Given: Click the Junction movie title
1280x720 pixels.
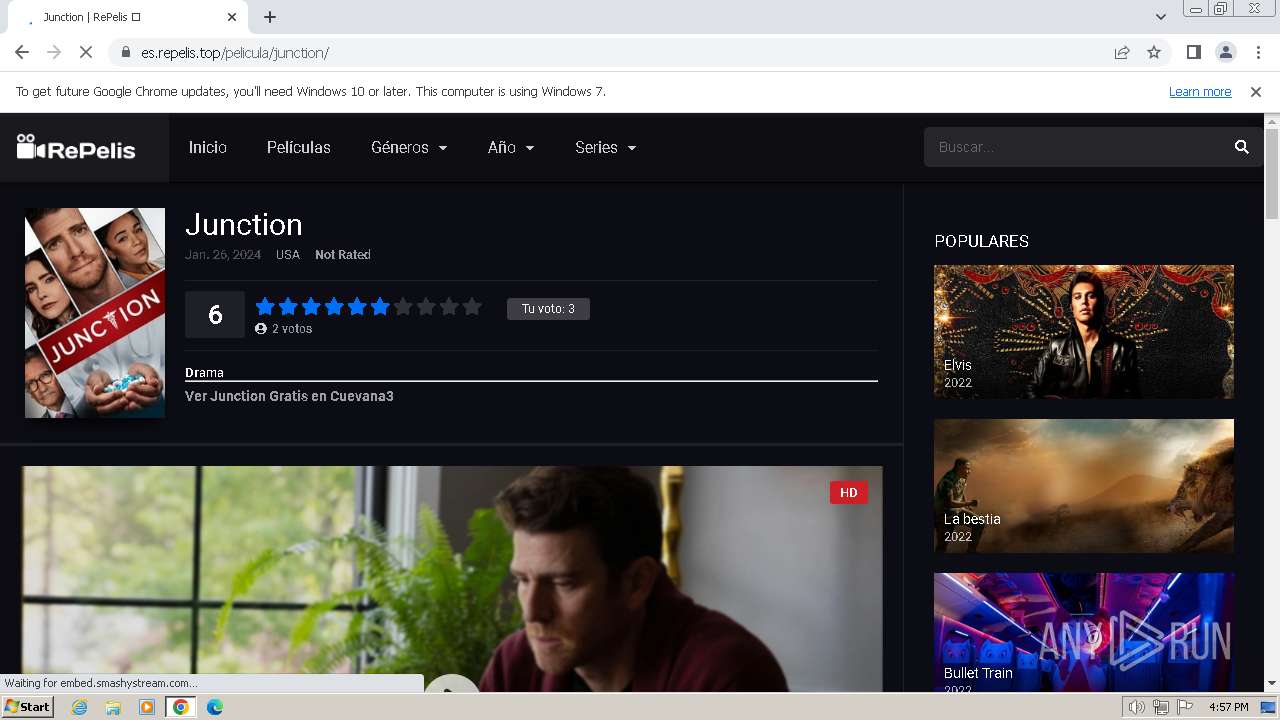Looking at the screenshot, I should [244, 224].
